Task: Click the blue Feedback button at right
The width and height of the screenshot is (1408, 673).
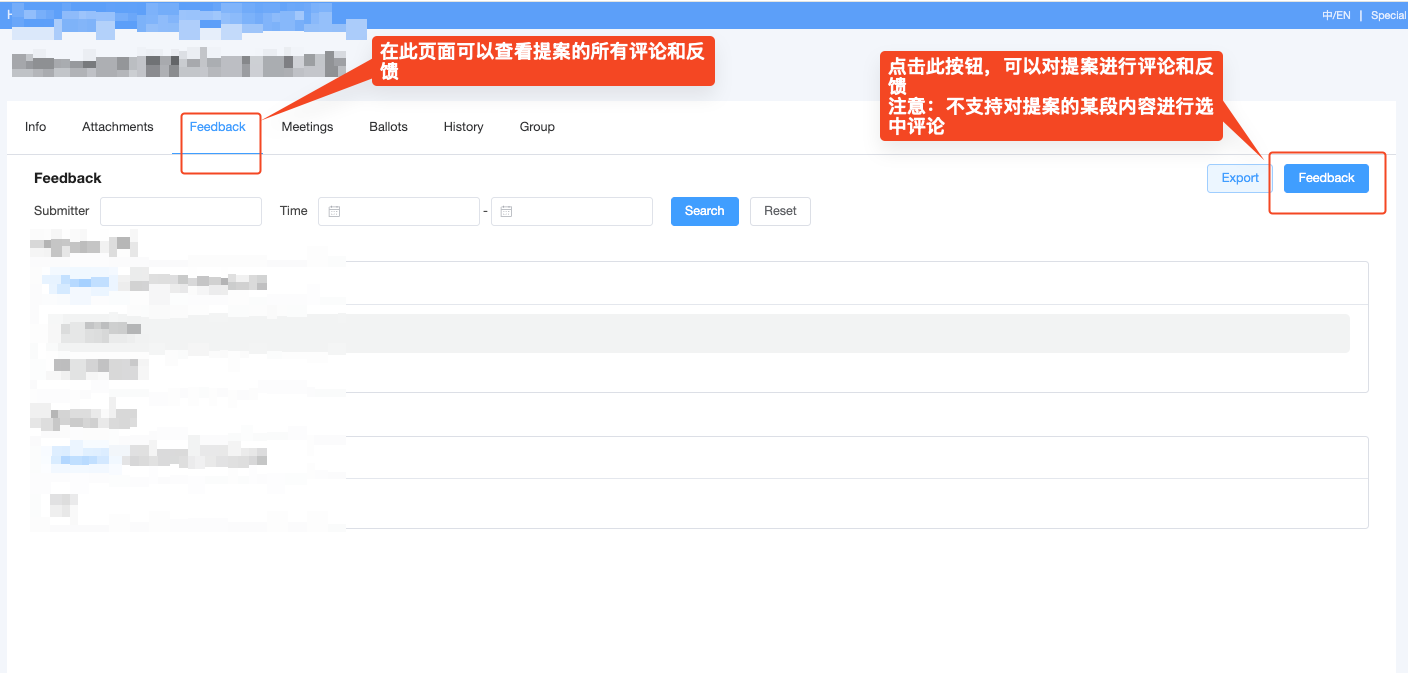Action: pos(1326,178)
